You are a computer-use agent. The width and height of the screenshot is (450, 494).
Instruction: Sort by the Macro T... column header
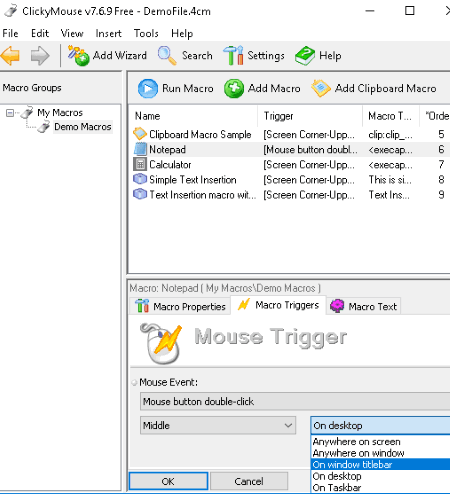(x=391, y=116)
